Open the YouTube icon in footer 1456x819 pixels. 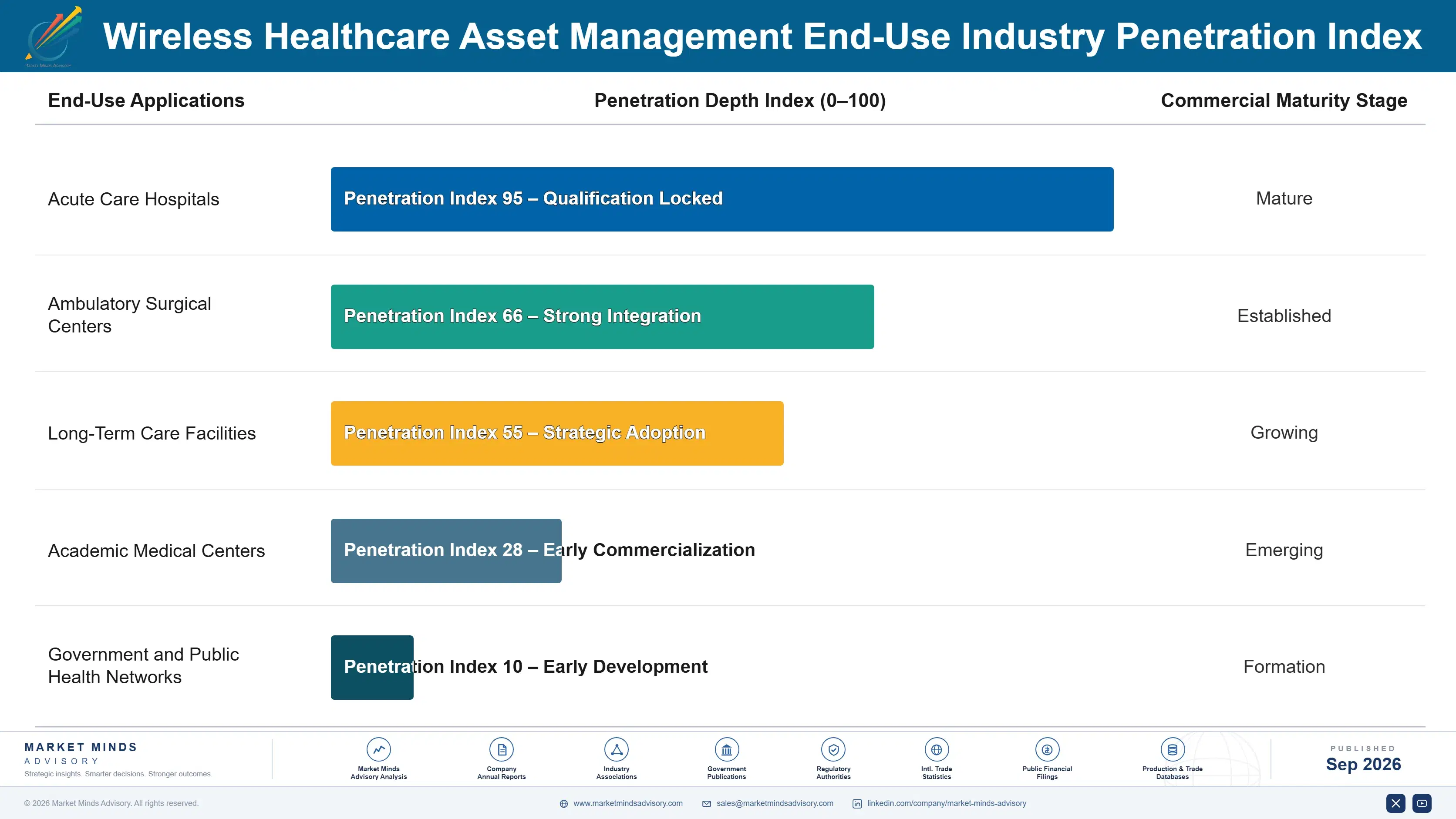coord(1422,803)
